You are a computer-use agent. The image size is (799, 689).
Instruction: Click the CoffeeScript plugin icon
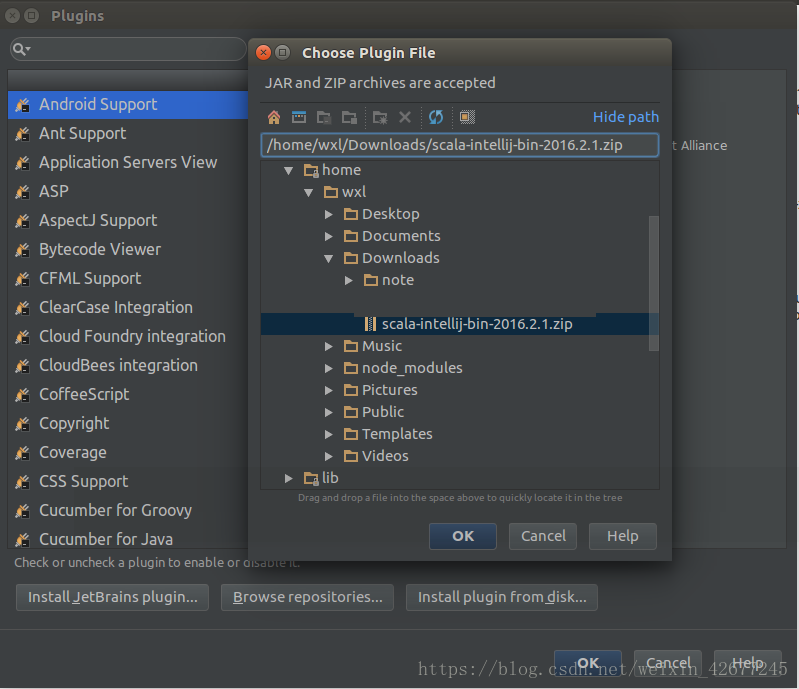(22, 395)
